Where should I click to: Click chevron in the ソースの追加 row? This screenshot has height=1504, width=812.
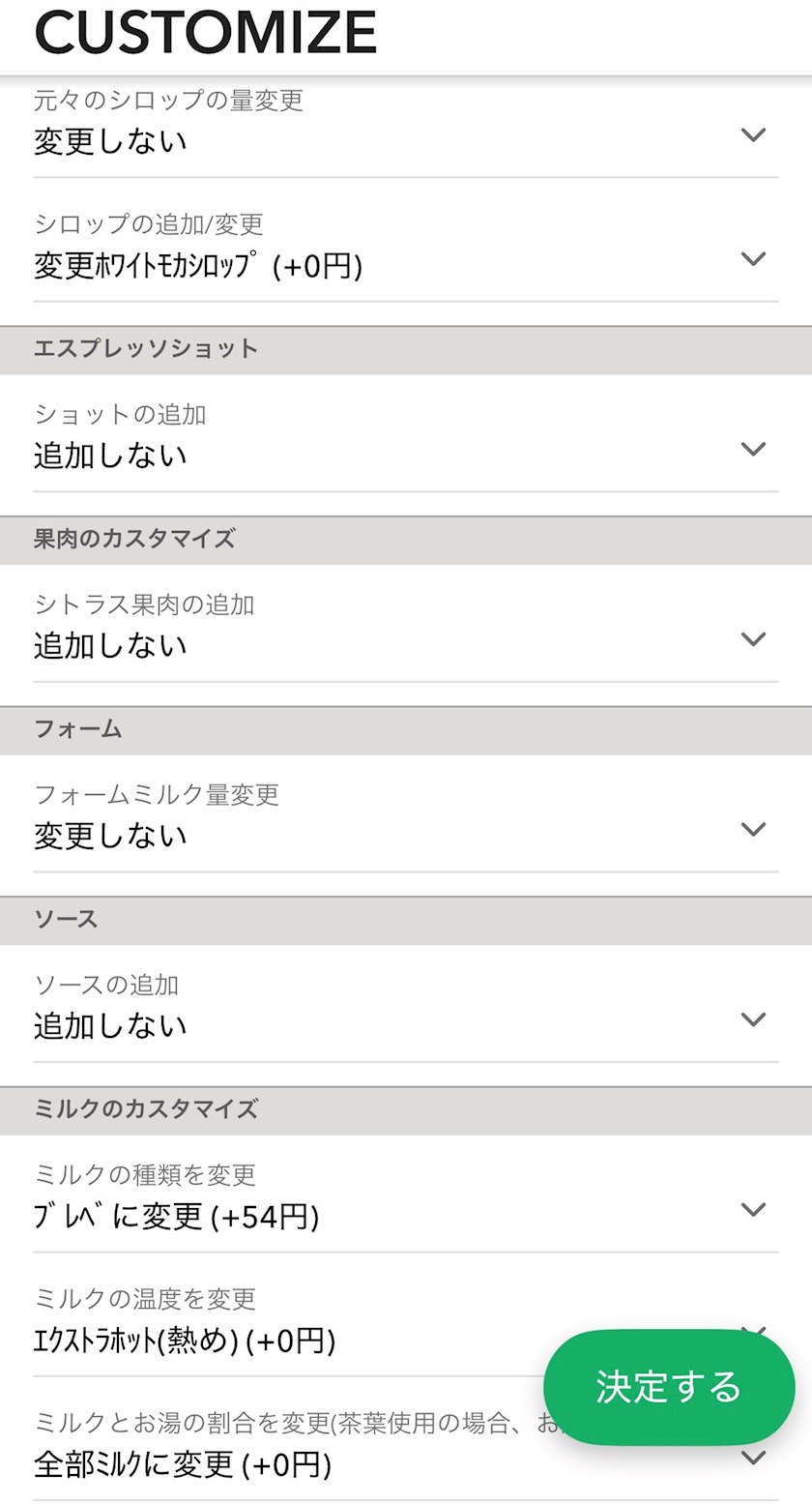pyautogui.click(x=753, y=1019)
